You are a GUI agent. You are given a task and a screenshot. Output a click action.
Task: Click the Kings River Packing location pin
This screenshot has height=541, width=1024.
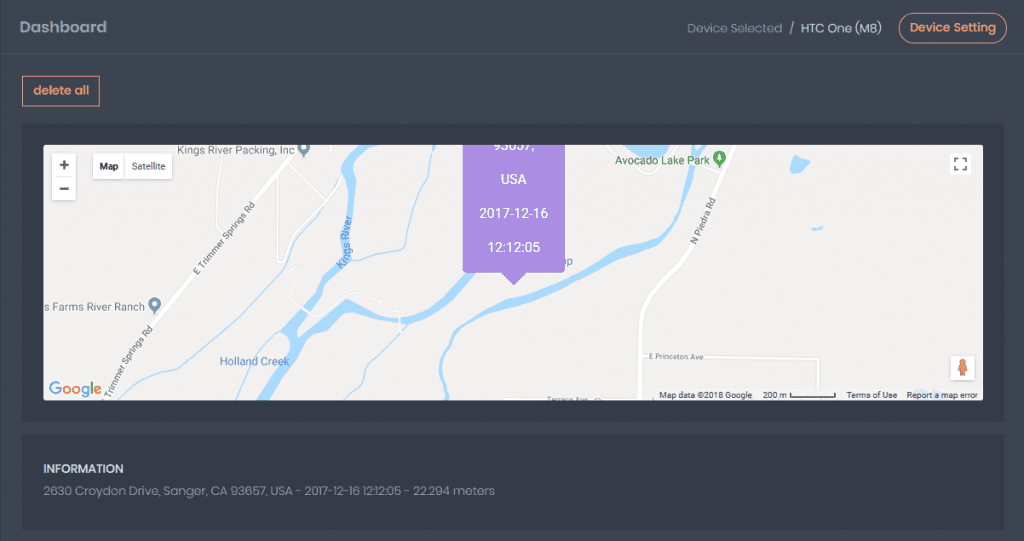tap(304, 150)
